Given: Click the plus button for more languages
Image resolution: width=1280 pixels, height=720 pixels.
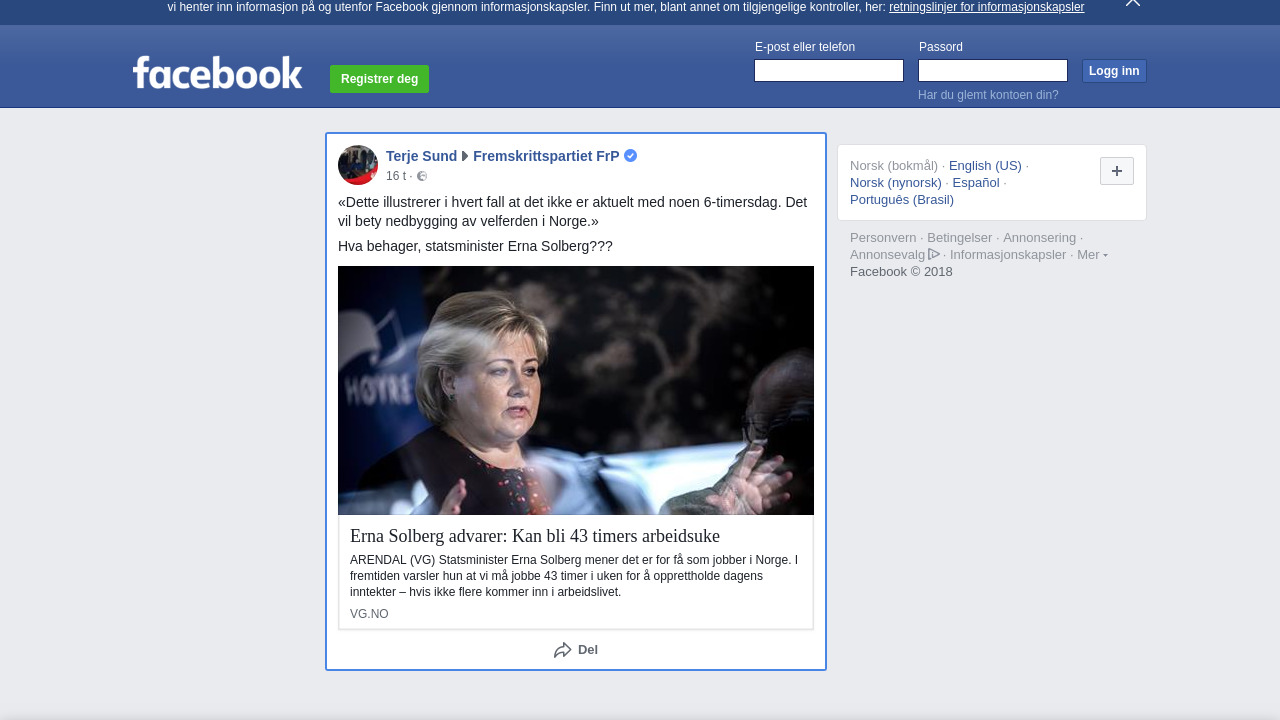Looking at the screenshot, I should 1117,171.
